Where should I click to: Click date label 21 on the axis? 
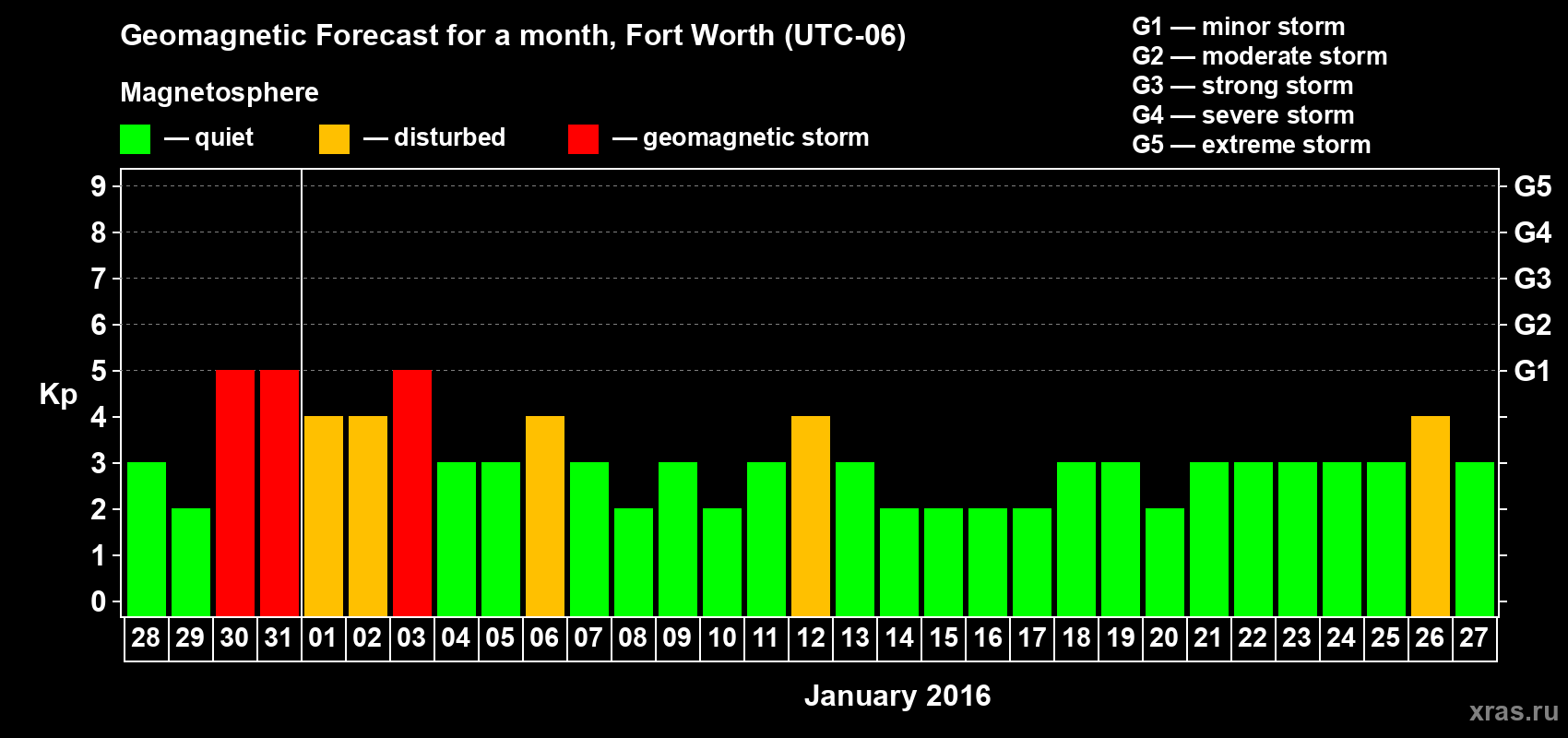pyautogui.click(x=1208, y=638)
